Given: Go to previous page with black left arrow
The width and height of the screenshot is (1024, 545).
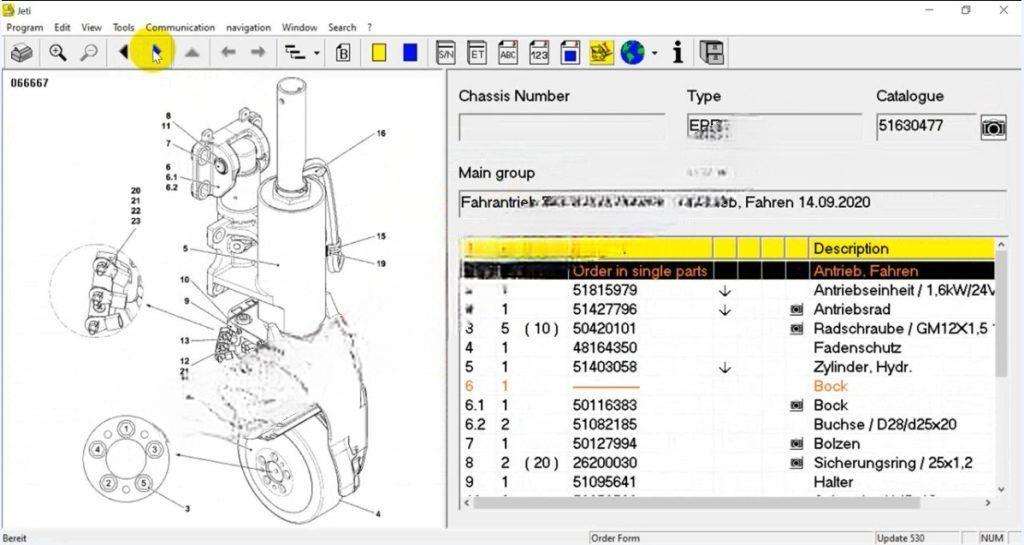Looking at the screenshot, I should coord(124,53).
